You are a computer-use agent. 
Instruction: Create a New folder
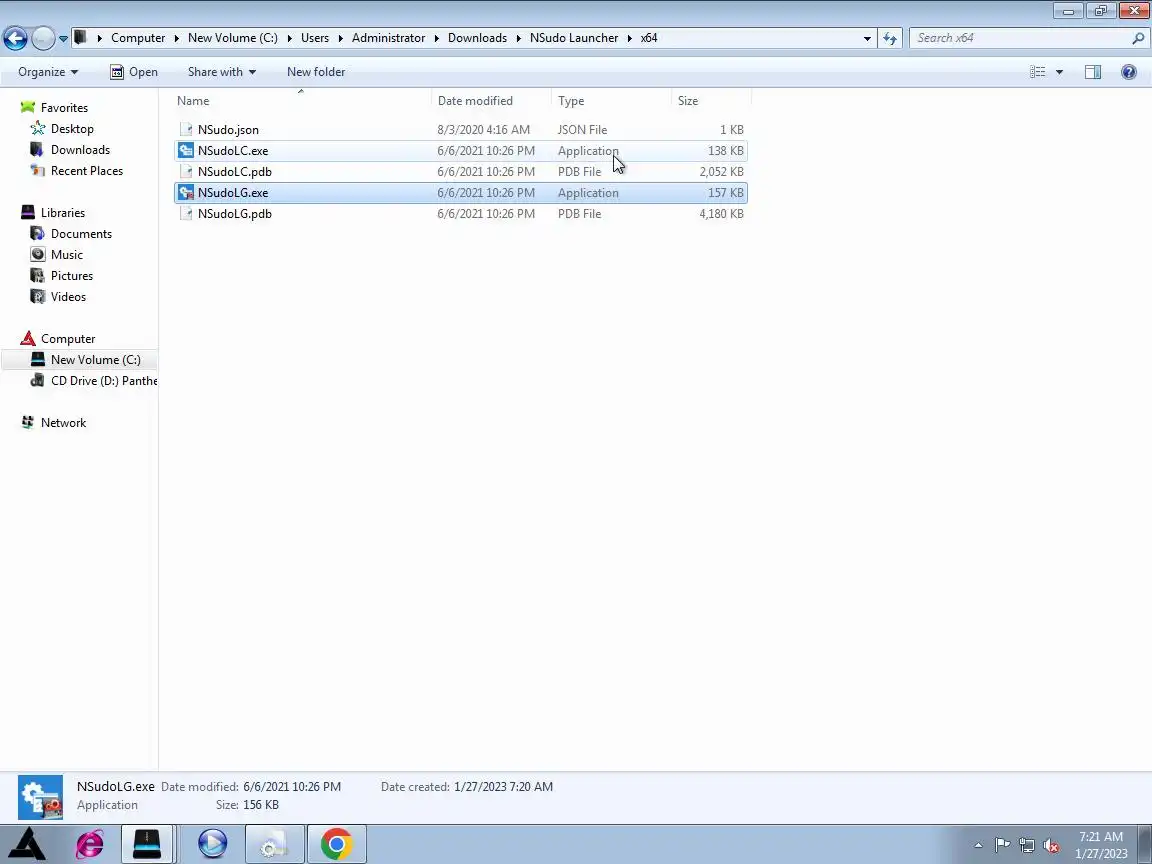tap(316, 72)
